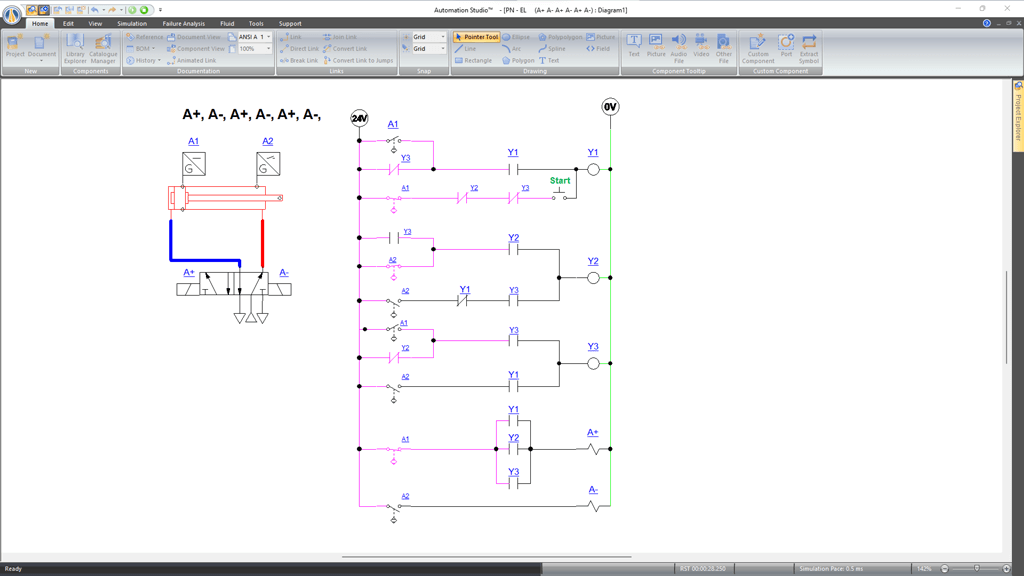
Task: Open the ANSI A paper size dropdown
Action: (268, 37)
